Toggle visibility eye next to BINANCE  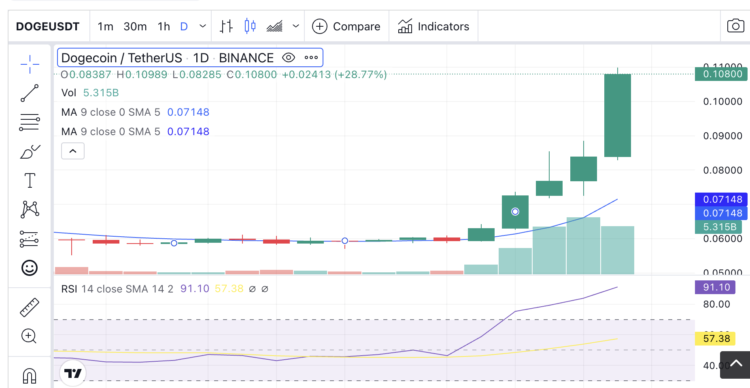pos(288,58)
